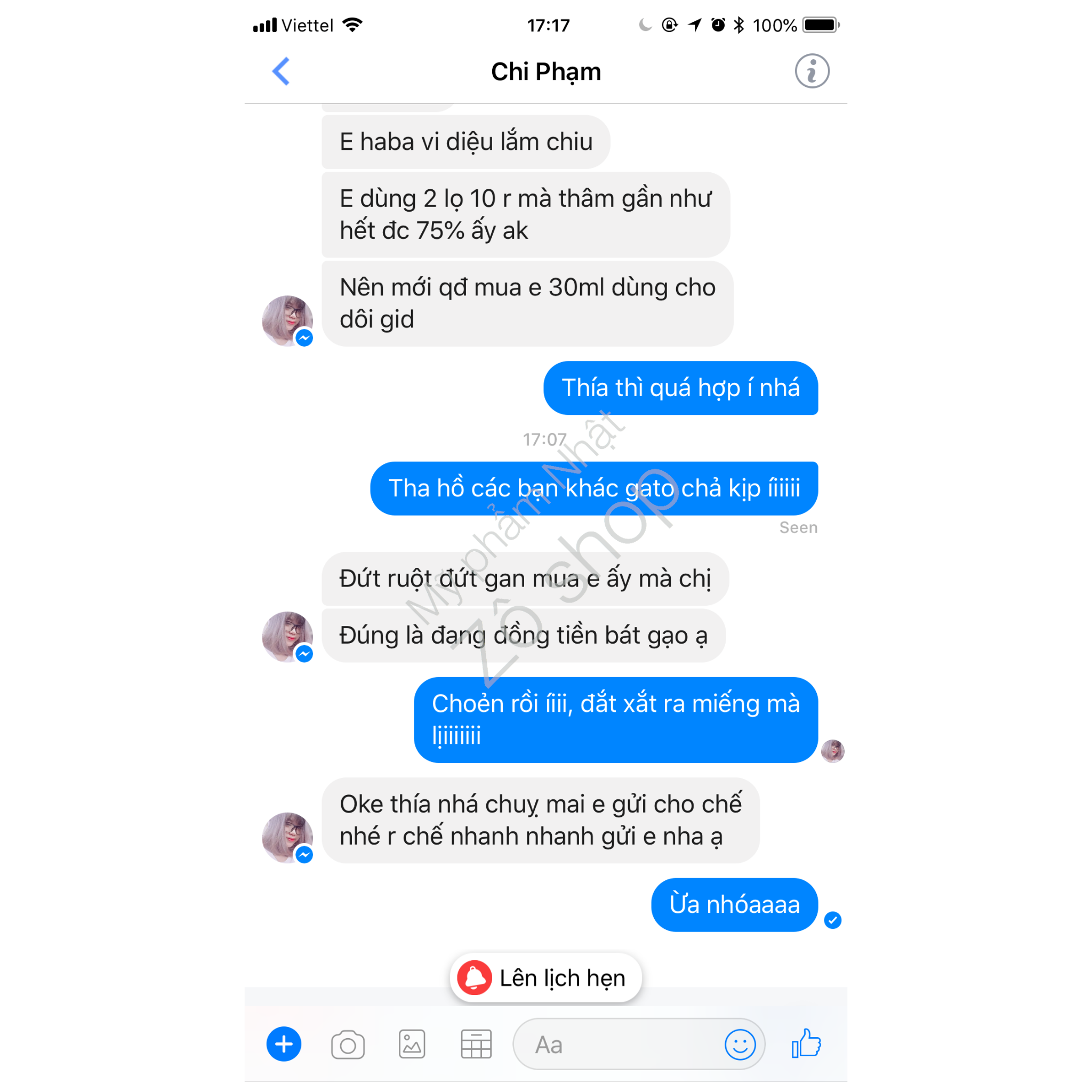Tap the Chi Phạm conversation title
1092x1092 pixels.
(546, 72)
